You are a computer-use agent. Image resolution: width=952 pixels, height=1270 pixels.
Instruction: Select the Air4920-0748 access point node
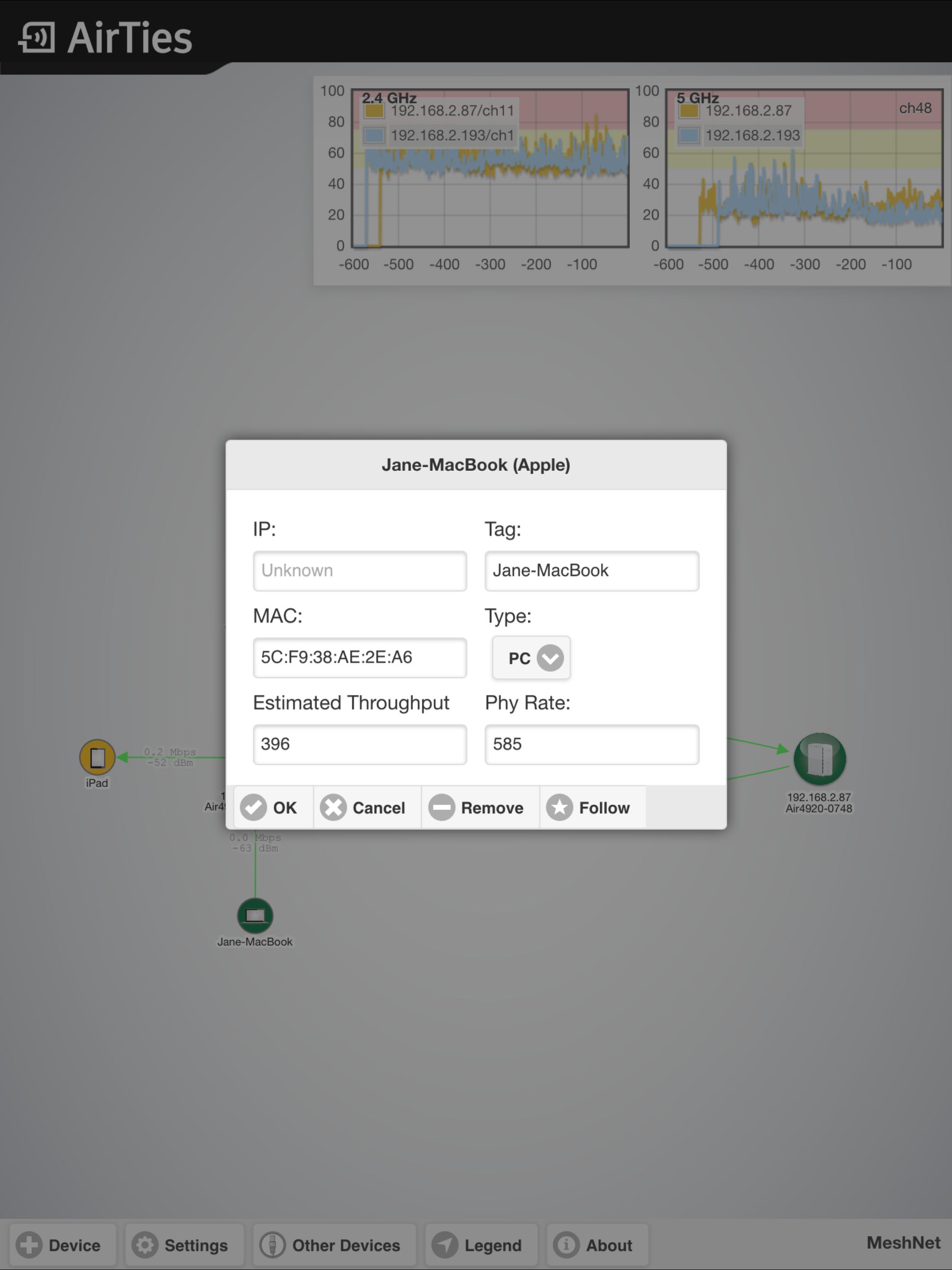[x=820, y=759]
